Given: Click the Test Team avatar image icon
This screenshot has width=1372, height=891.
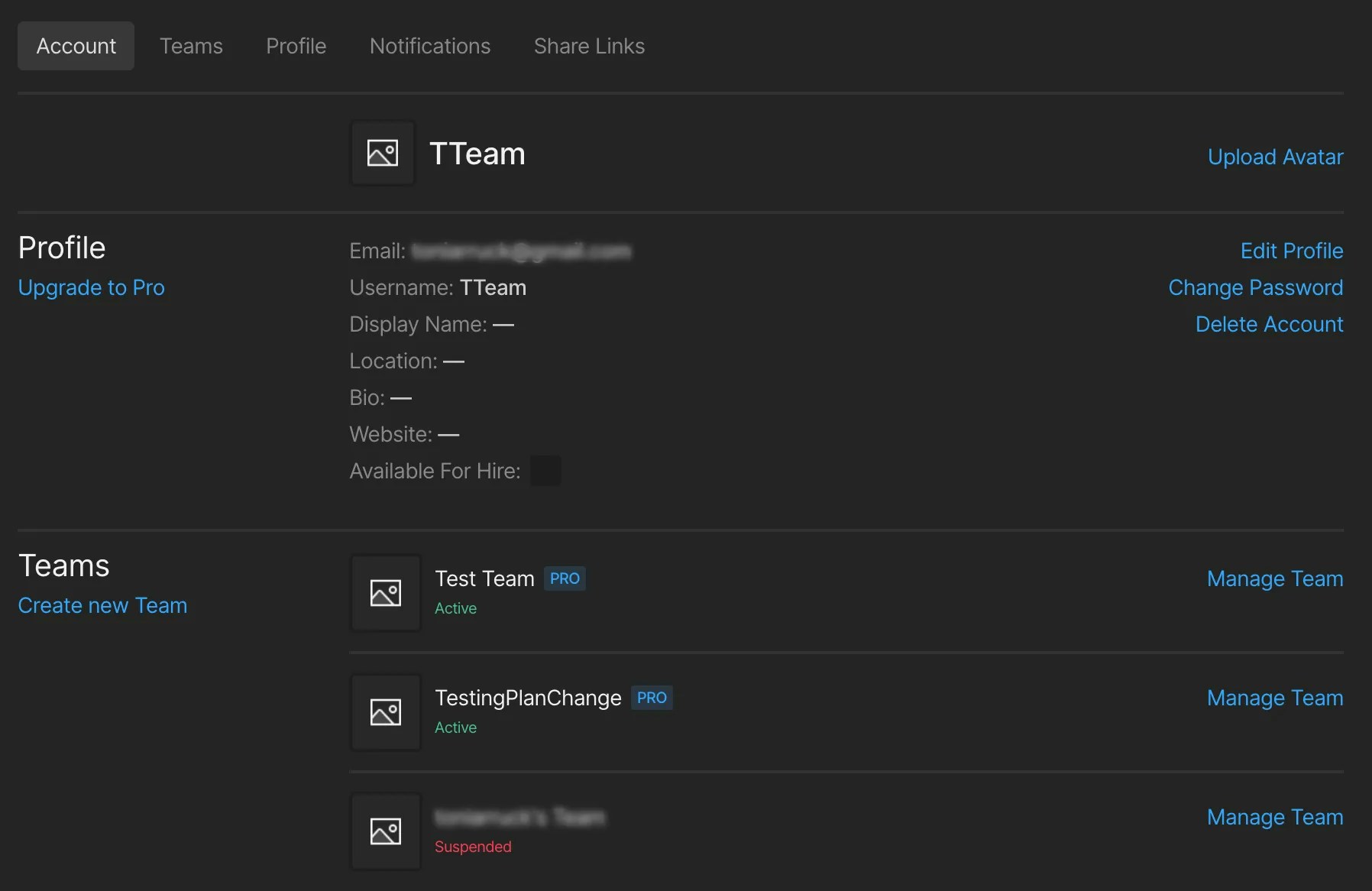Looking at the screenshot, I should pyautogui.click(x=386, y=593).
